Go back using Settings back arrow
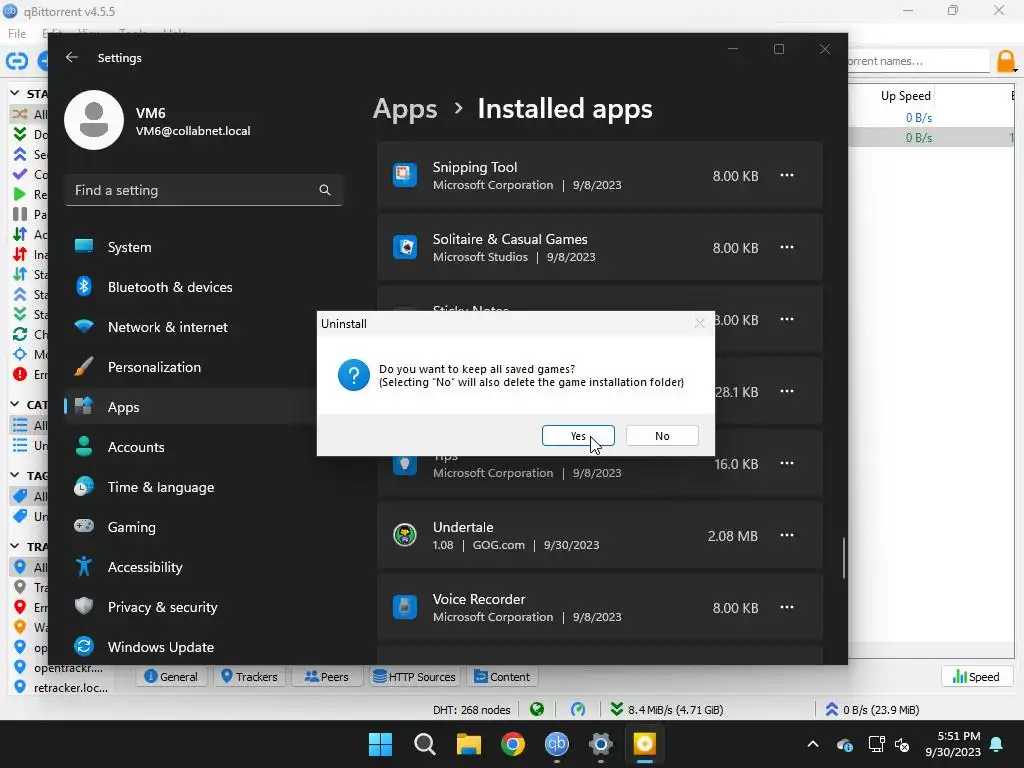The height and width of the screenshot is (768, 1024). (x=72, y=57)
